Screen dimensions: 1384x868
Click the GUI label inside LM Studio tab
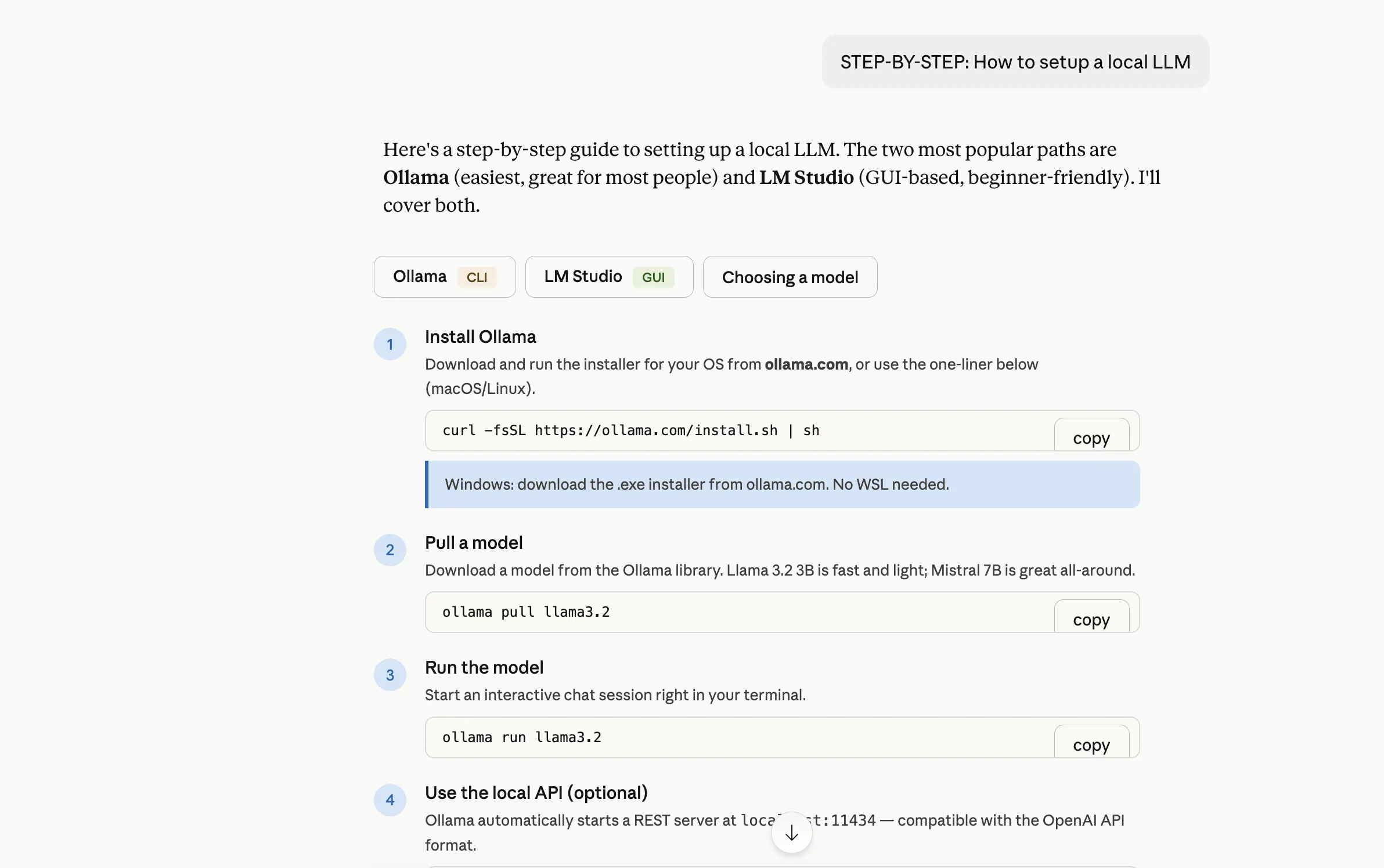click(x=653, y=278)
